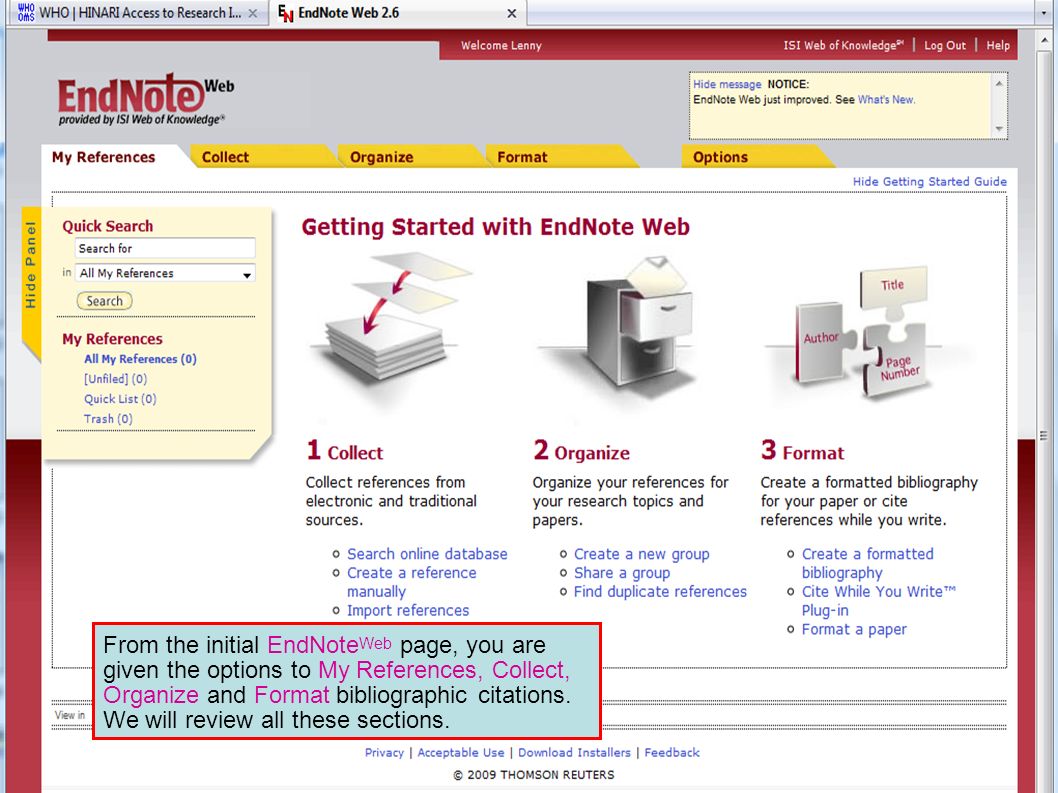The image size is (1058, 793).
Task: Open Trash (0)
Action: [x=108, y=419]
